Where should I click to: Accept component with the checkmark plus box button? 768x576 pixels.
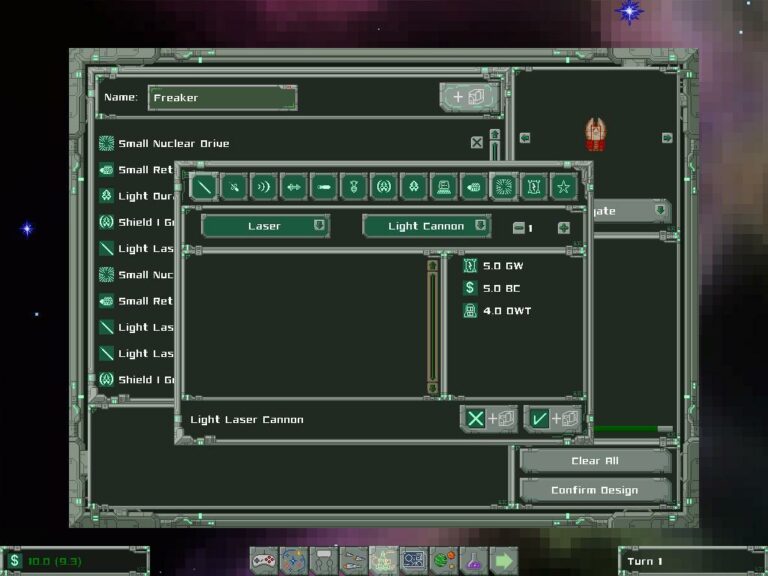click(x=553, y=419)
